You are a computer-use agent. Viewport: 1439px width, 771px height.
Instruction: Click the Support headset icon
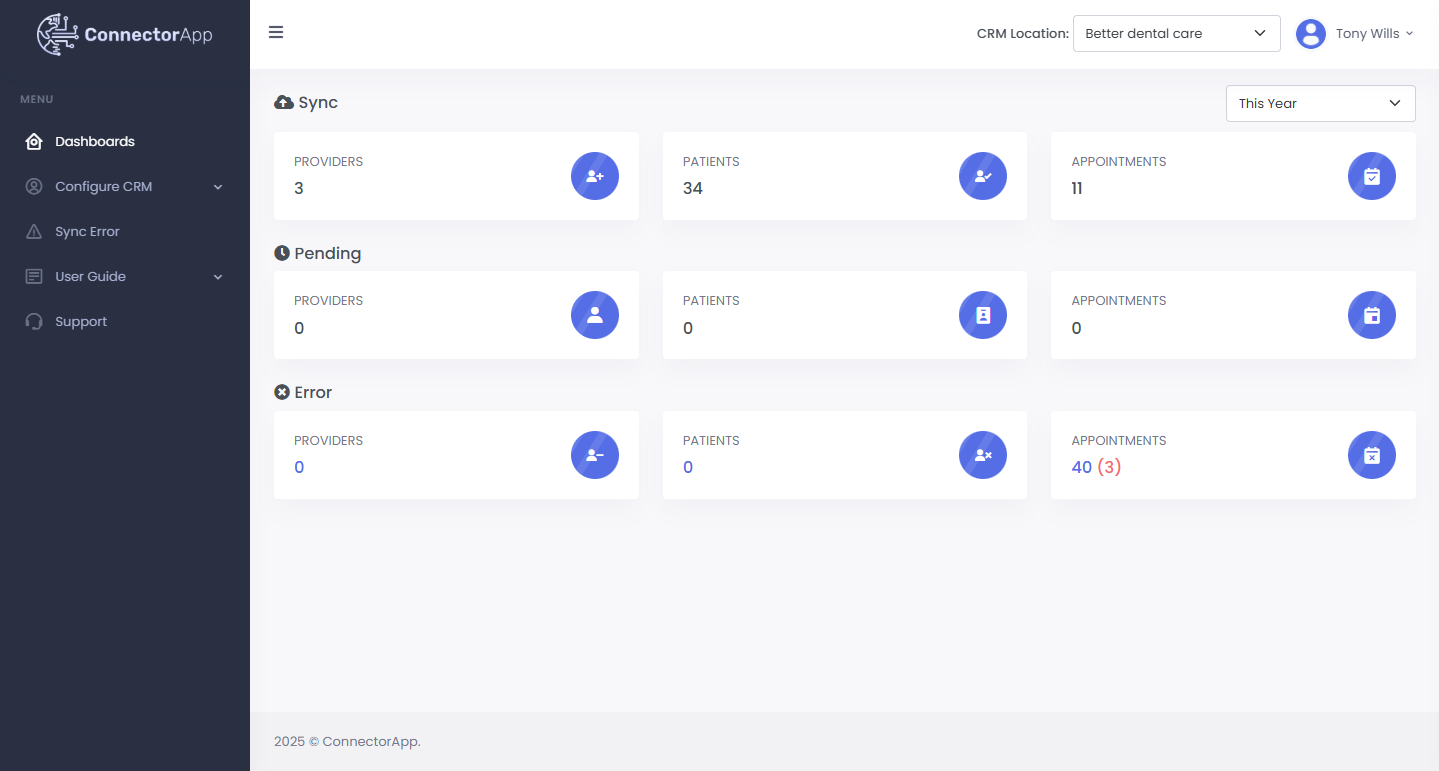pos(34,321)
